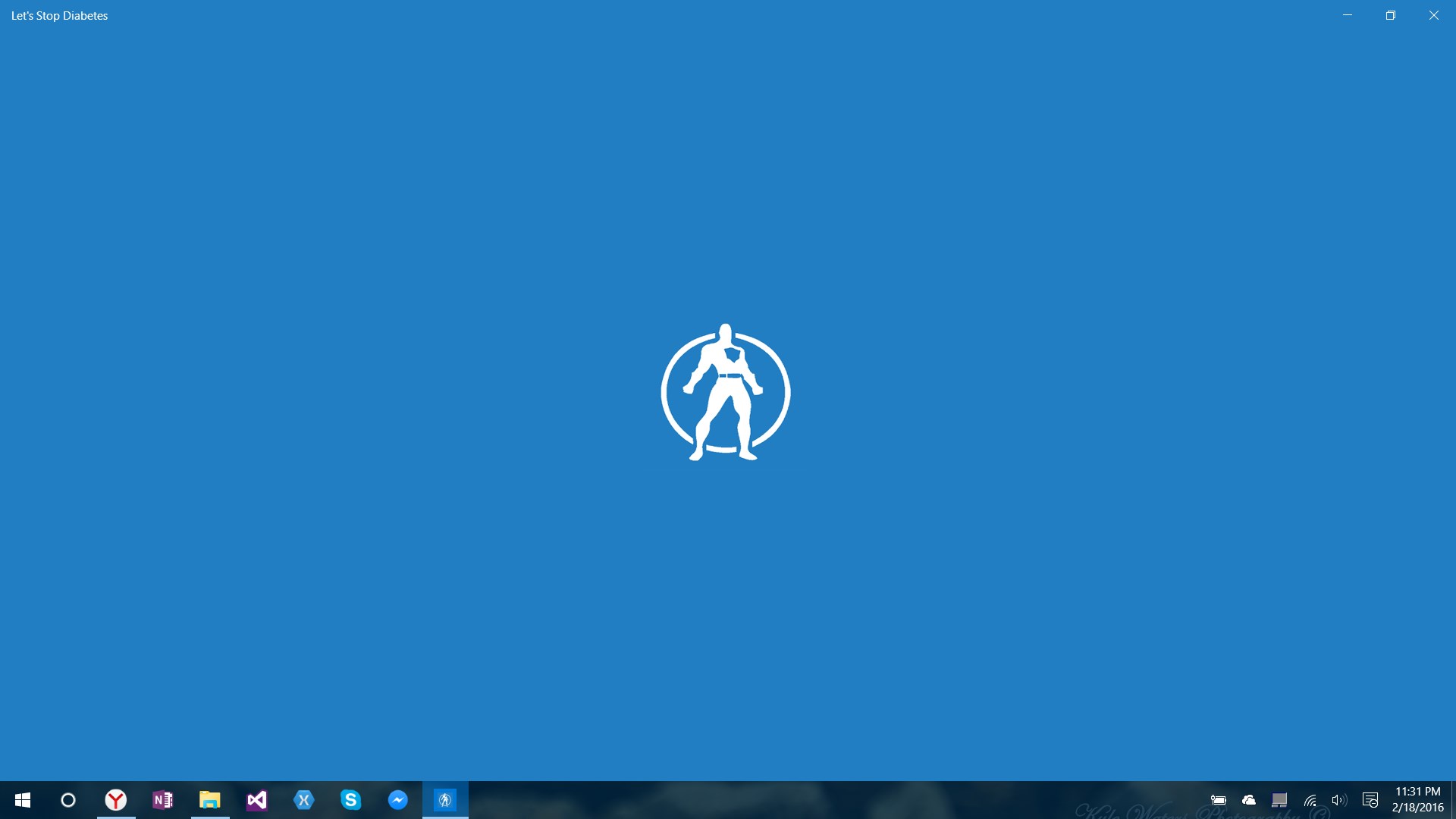Open the volume control speaker icon
This screenshot has height=819, width=1456.
(1339, 800)
